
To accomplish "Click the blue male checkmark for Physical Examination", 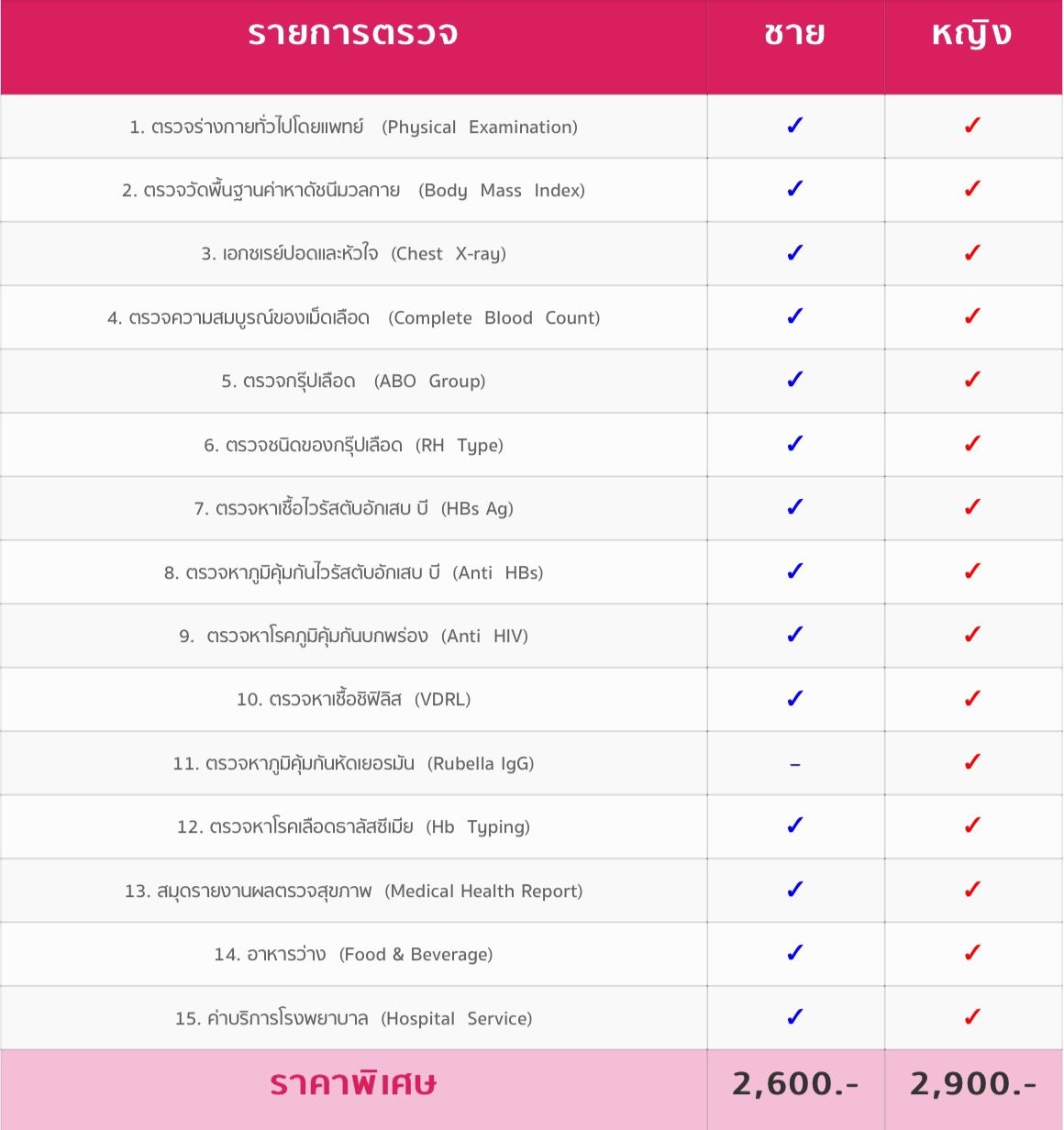I will click(794, 126).
